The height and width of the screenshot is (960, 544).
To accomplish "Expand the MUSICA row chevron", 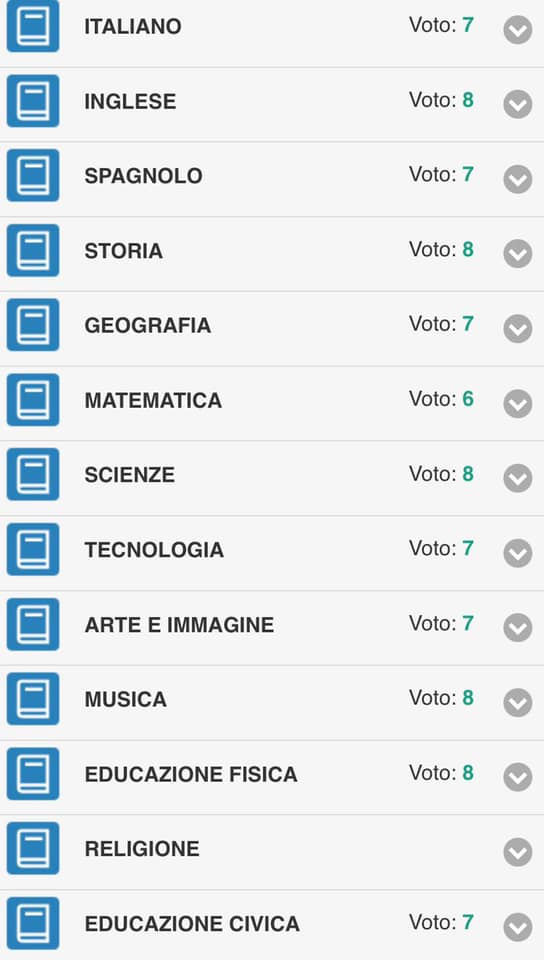I will click(518, 702).
